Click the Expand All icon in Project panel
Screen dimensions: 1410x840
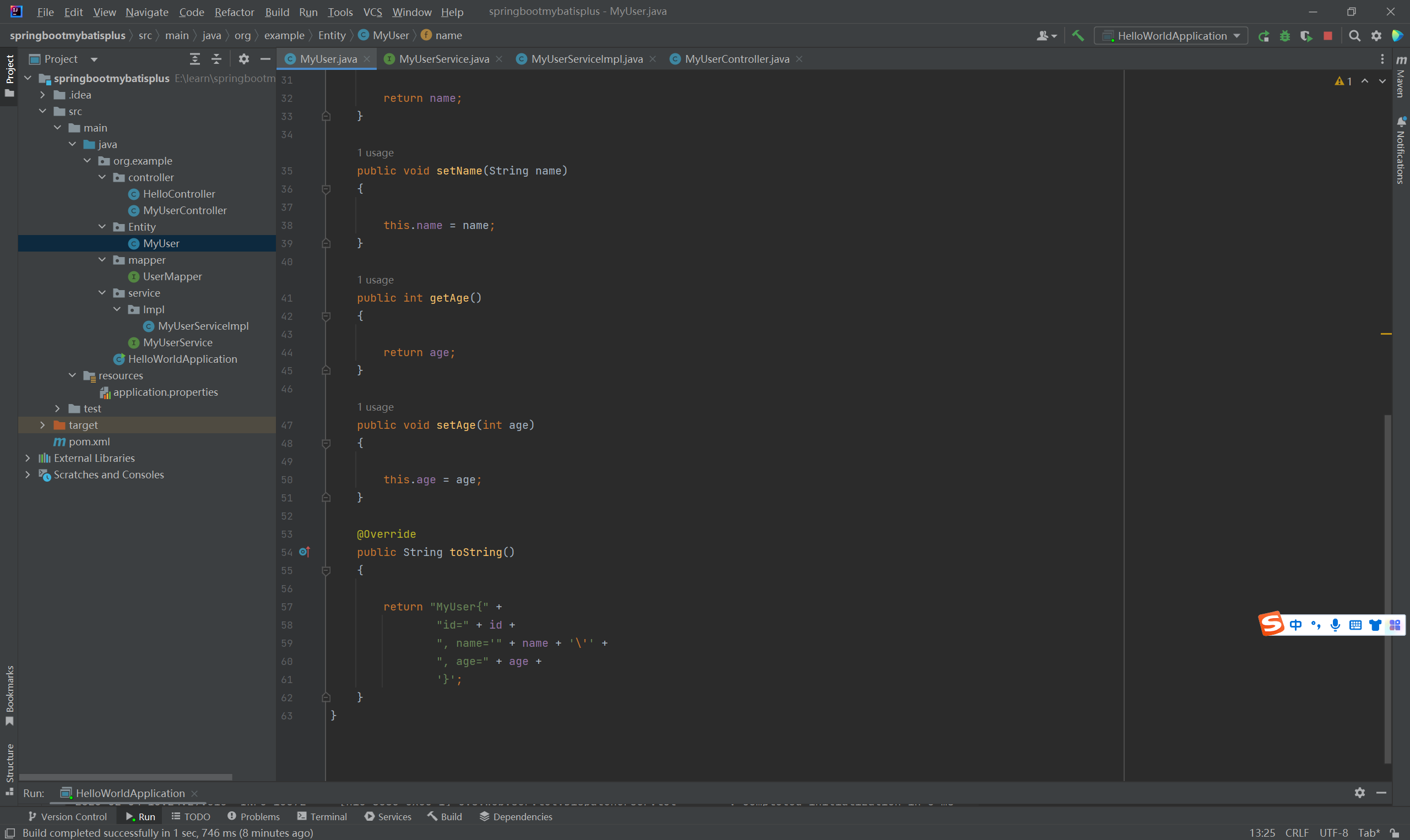195,59
